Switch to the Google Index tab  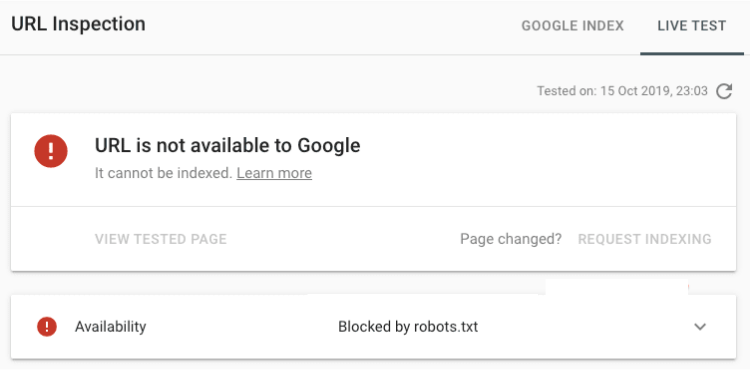573,26
